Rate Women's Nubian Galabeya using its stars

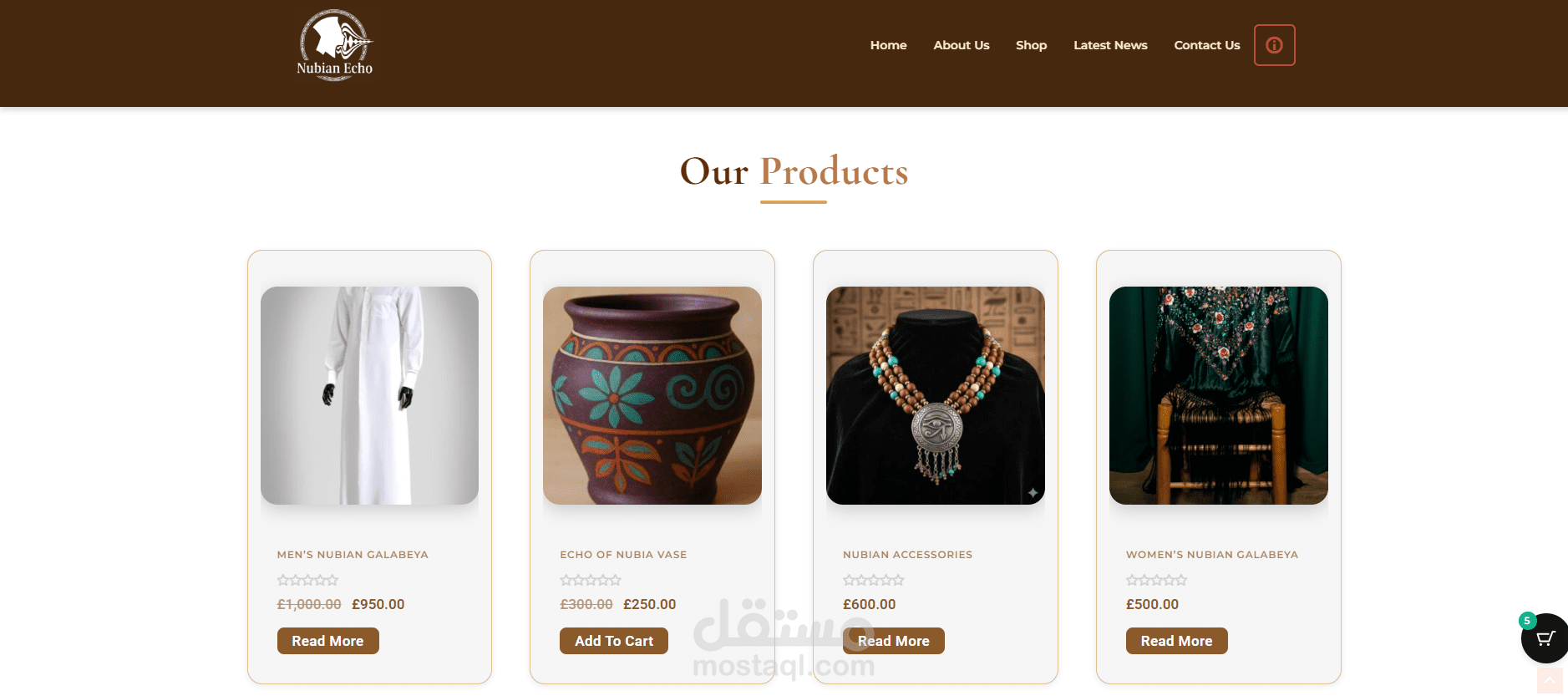pos(1156,580)
